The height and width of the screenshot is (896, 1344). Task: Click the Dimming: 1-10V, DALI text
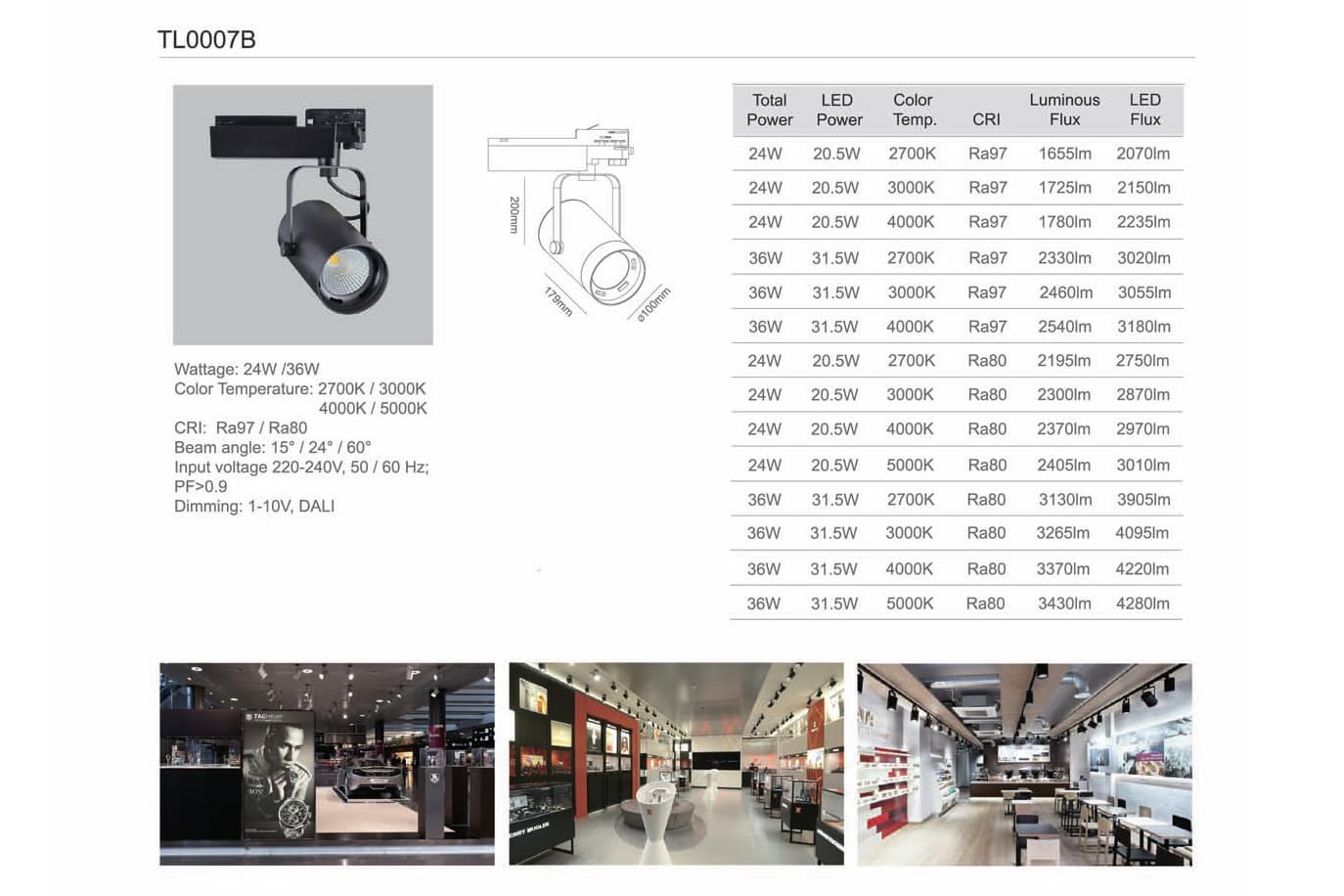coord(254,506)
